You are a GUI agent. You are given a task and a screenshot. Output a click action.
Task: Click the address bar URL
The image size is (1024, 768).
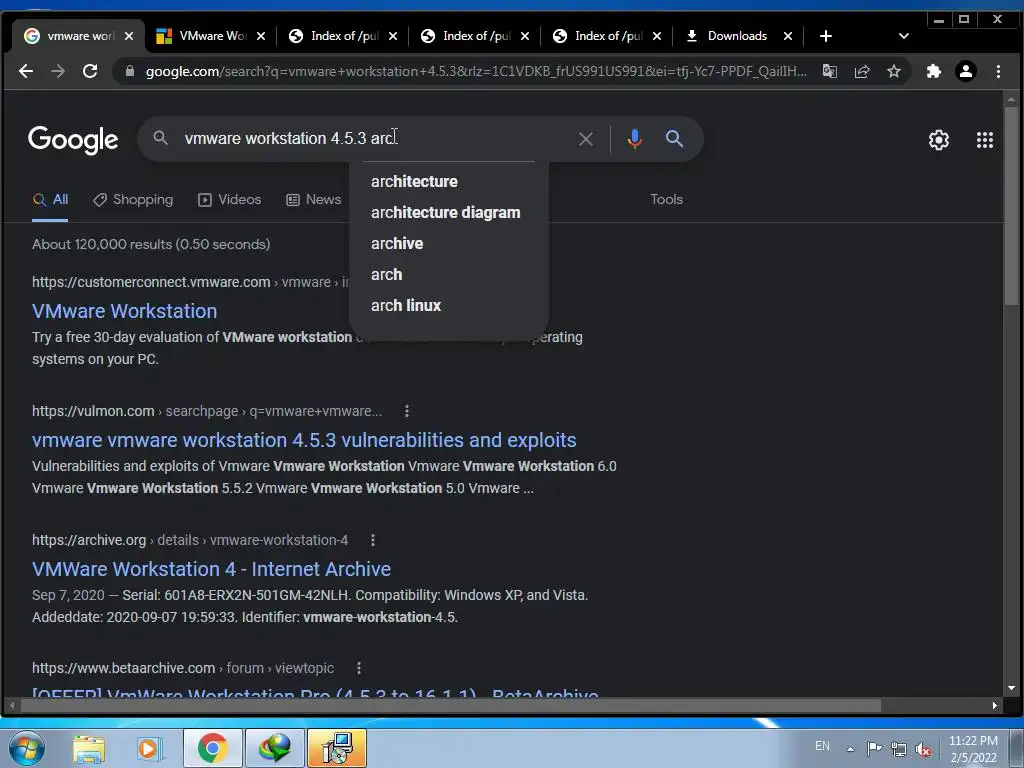(x=475, y=71)
